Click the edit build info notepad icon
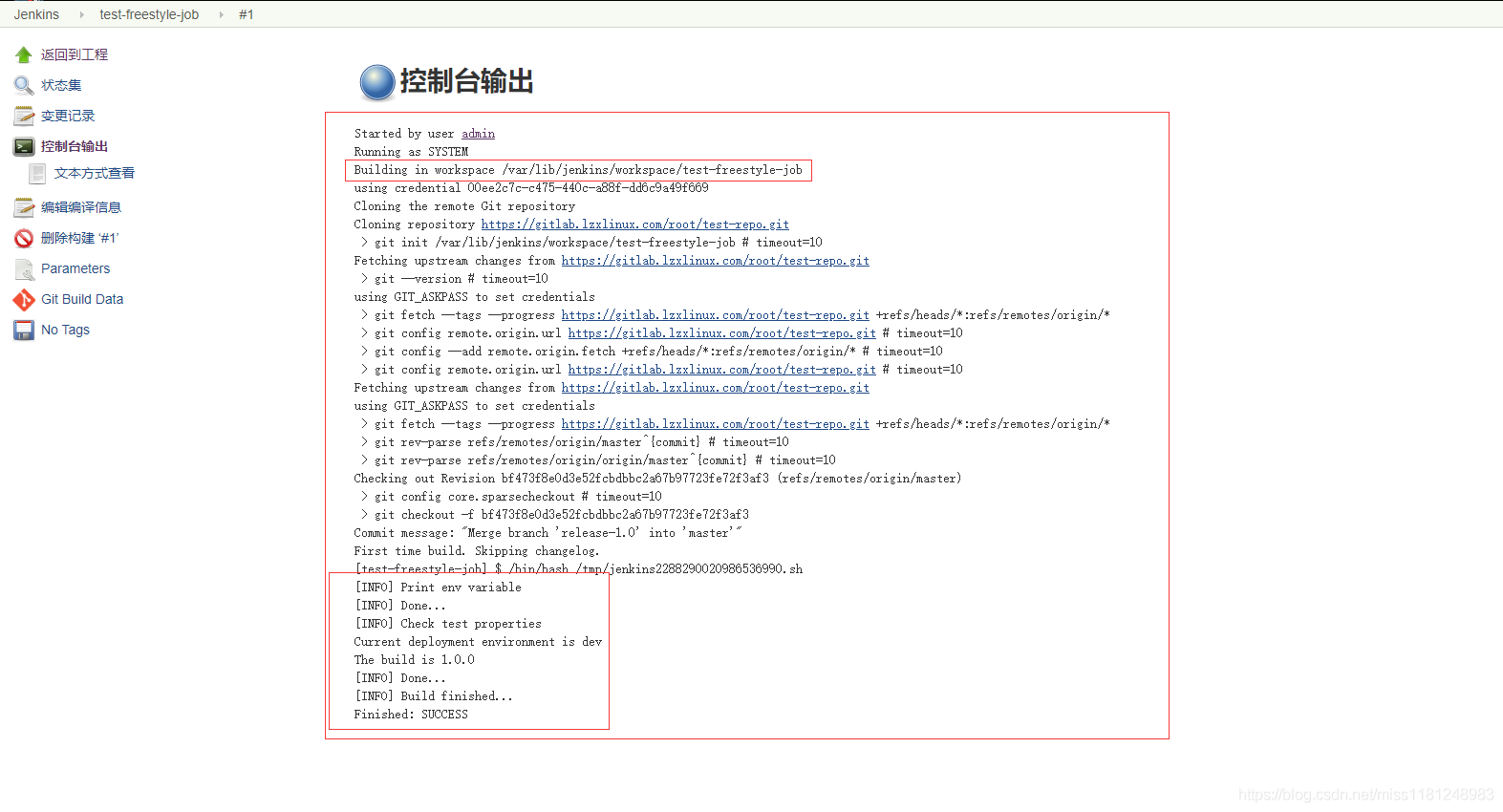 pos(24,207)
